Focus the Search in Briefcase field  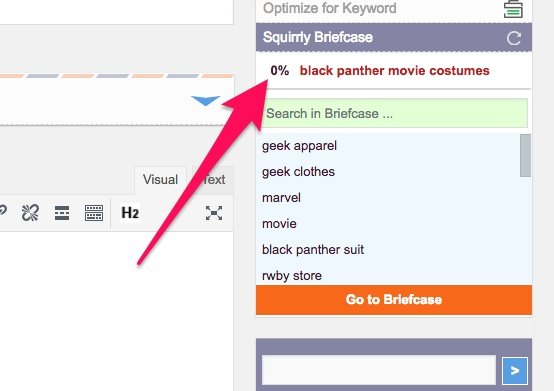pos(395,113)
